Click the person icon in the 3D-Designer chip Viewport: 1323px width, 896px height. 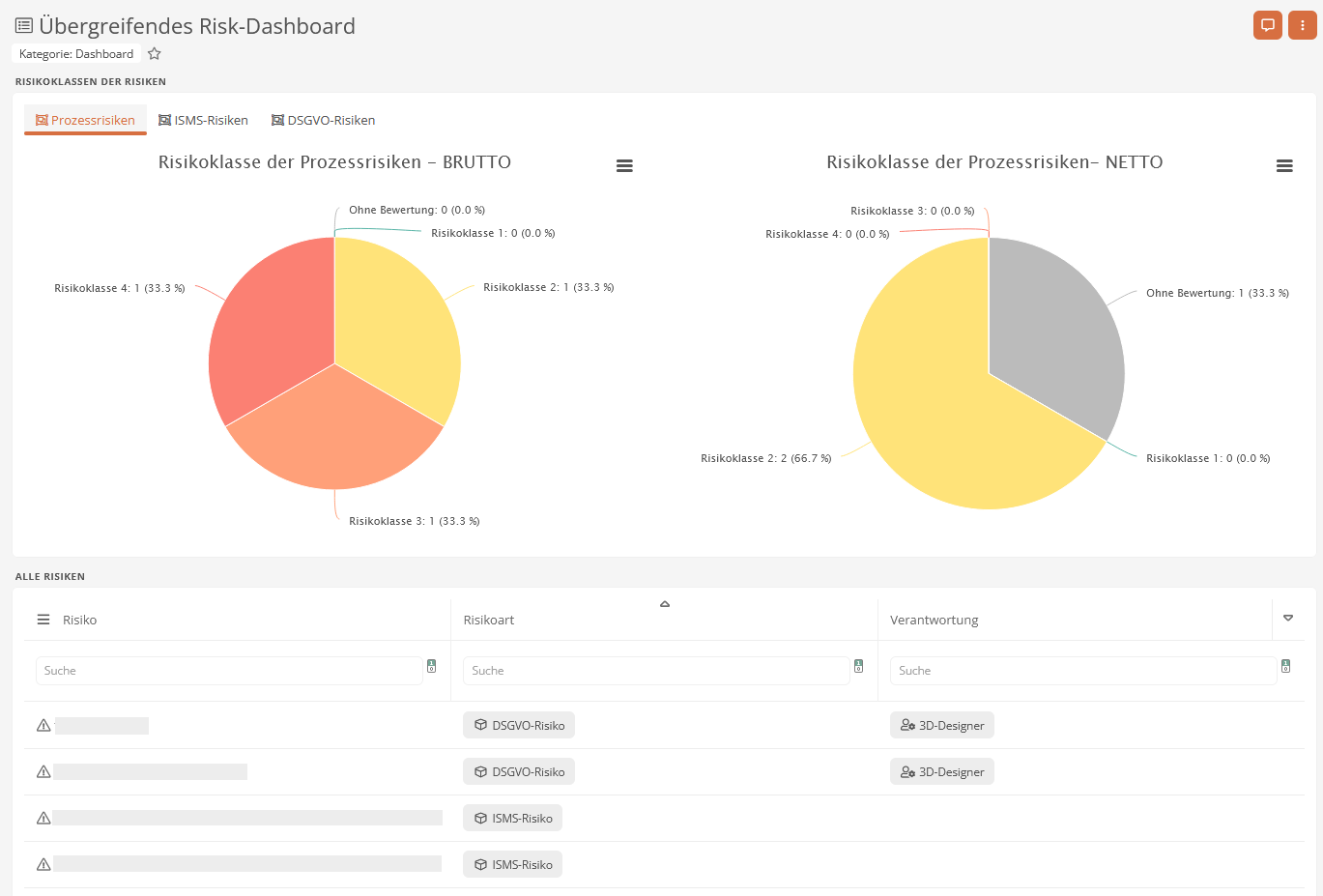(906, 724)
